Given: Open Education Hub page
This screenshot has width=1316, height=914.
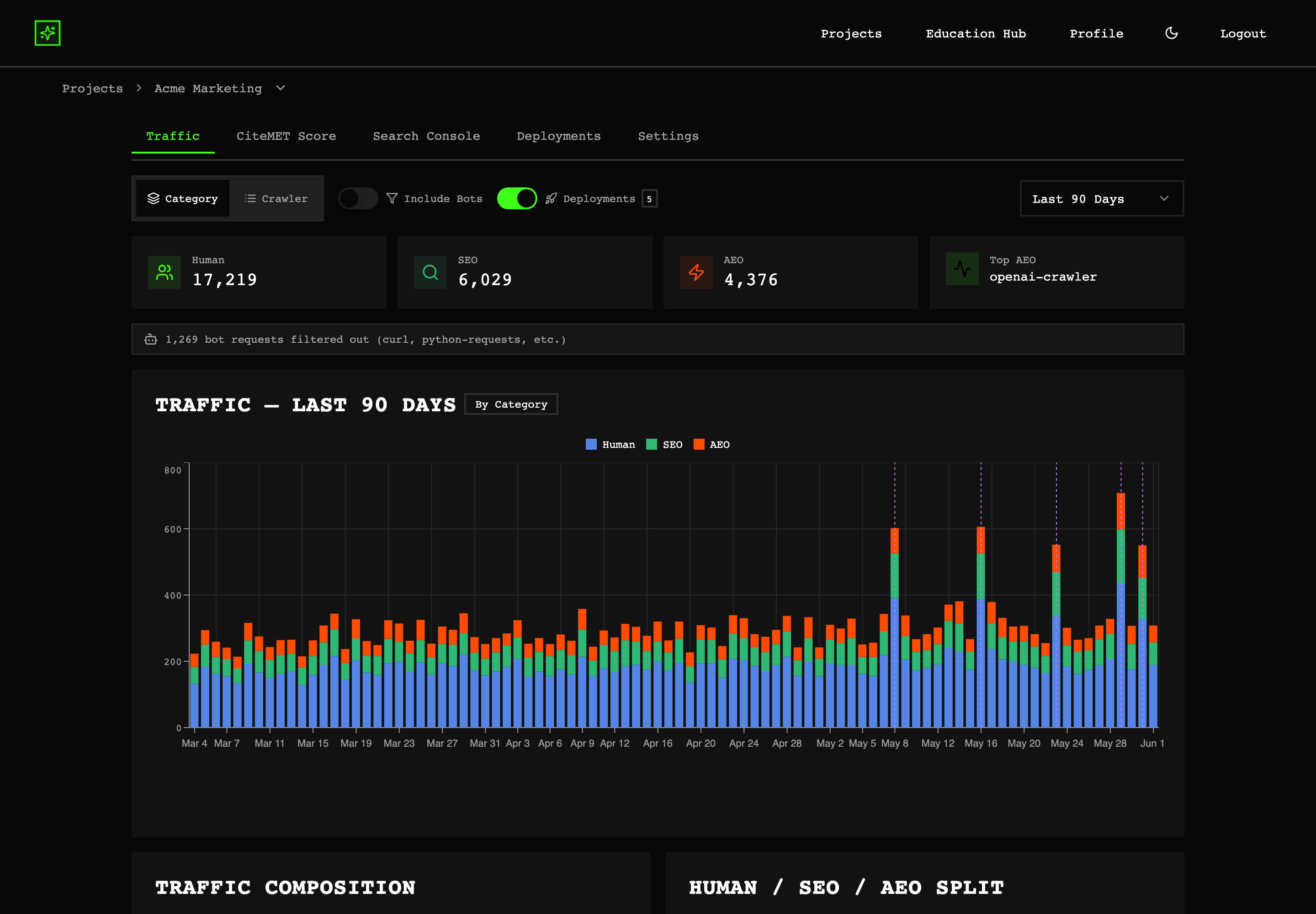Looking at the screenshot, I should tap(976, 33).
